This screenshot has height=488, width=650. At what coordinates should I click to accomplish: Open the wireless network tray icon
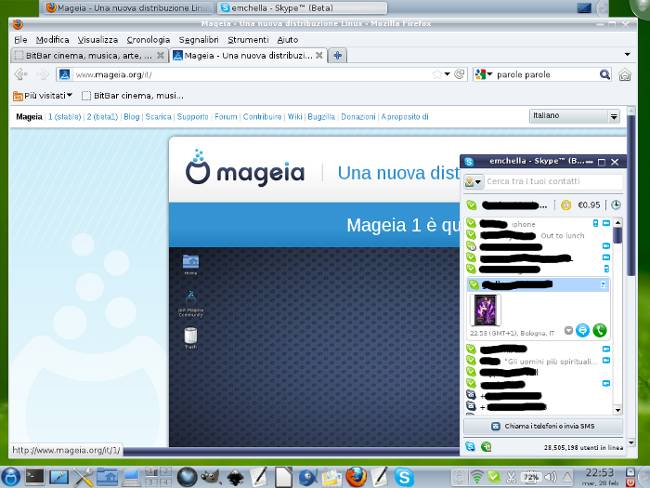pyautogui.click(x=477, y=478)
